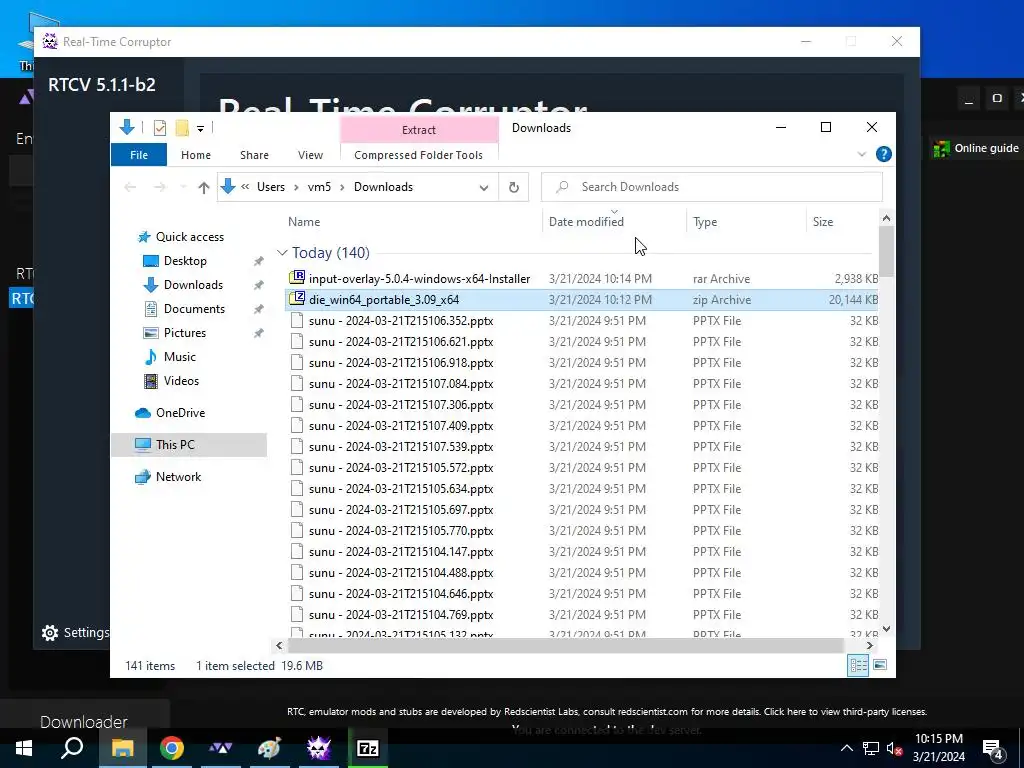Open the address bar history dropdown
The image size is (1024, 768).
coord(483,187)
